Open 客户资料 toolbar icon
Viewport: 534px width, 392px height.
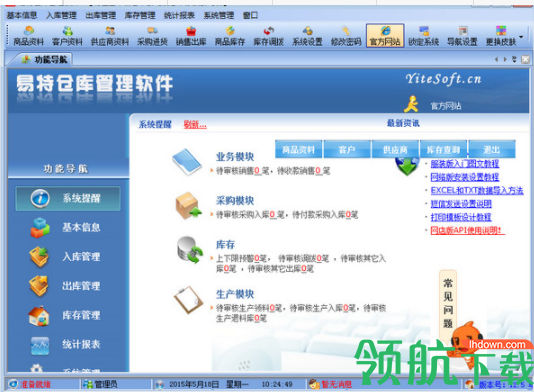pos(67,36)
